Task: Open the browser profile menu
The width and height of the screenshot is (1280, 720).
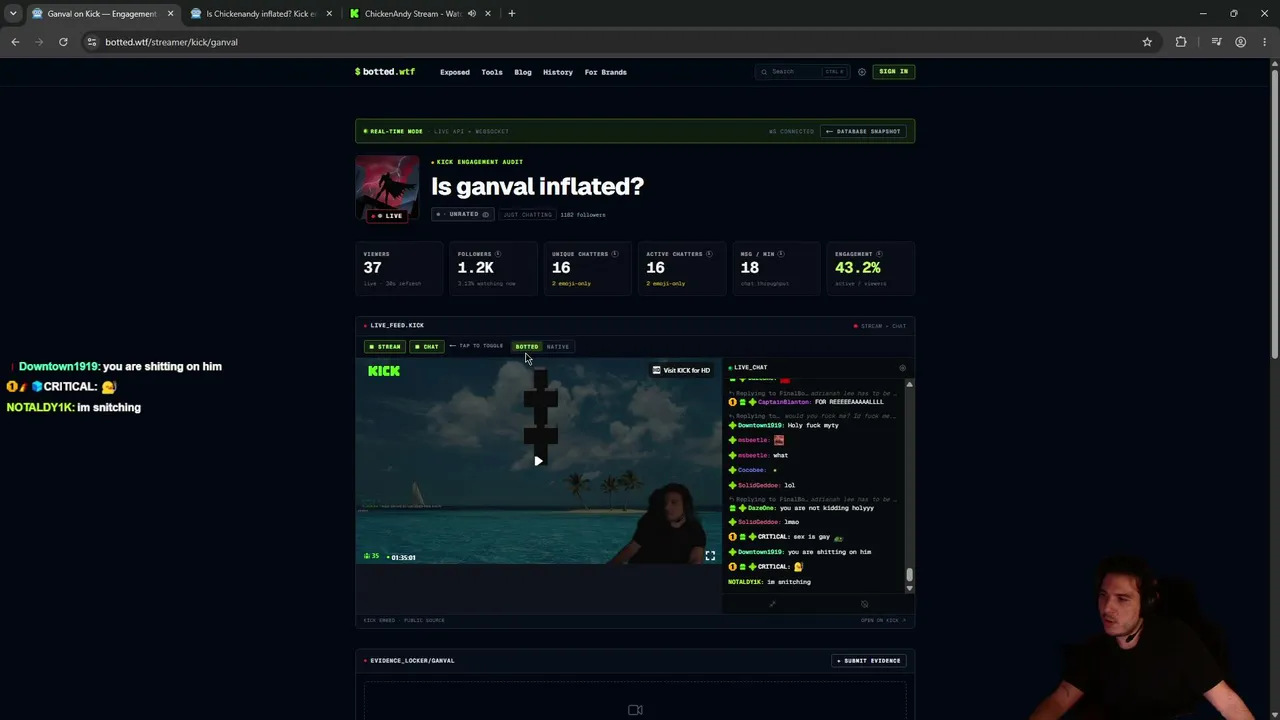Action: [1241, 42]
